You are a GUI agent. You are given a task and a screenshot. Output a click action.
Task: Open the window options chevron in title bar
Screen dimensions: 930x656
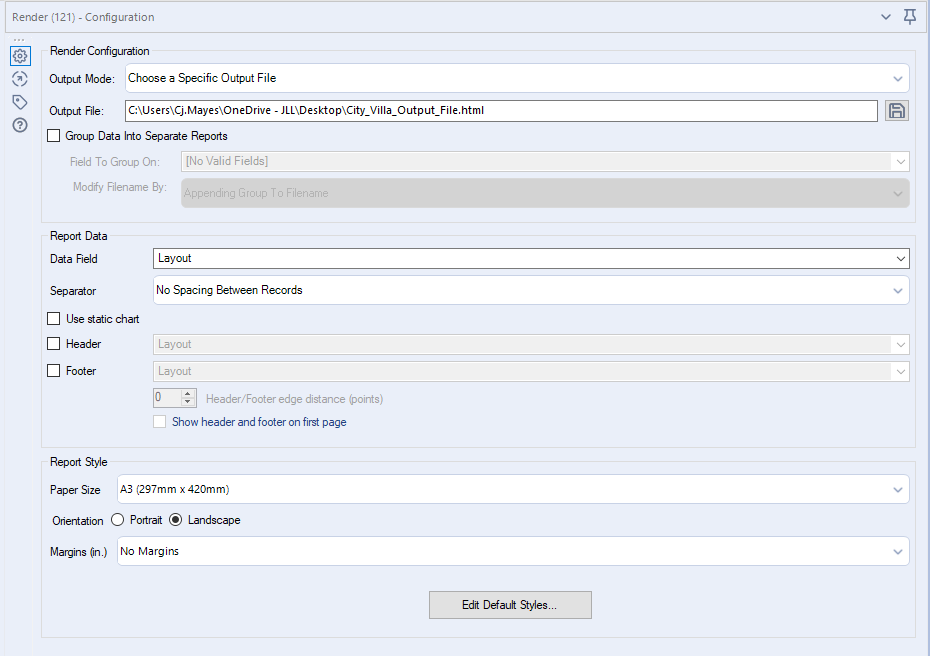(x=885, y=17)
